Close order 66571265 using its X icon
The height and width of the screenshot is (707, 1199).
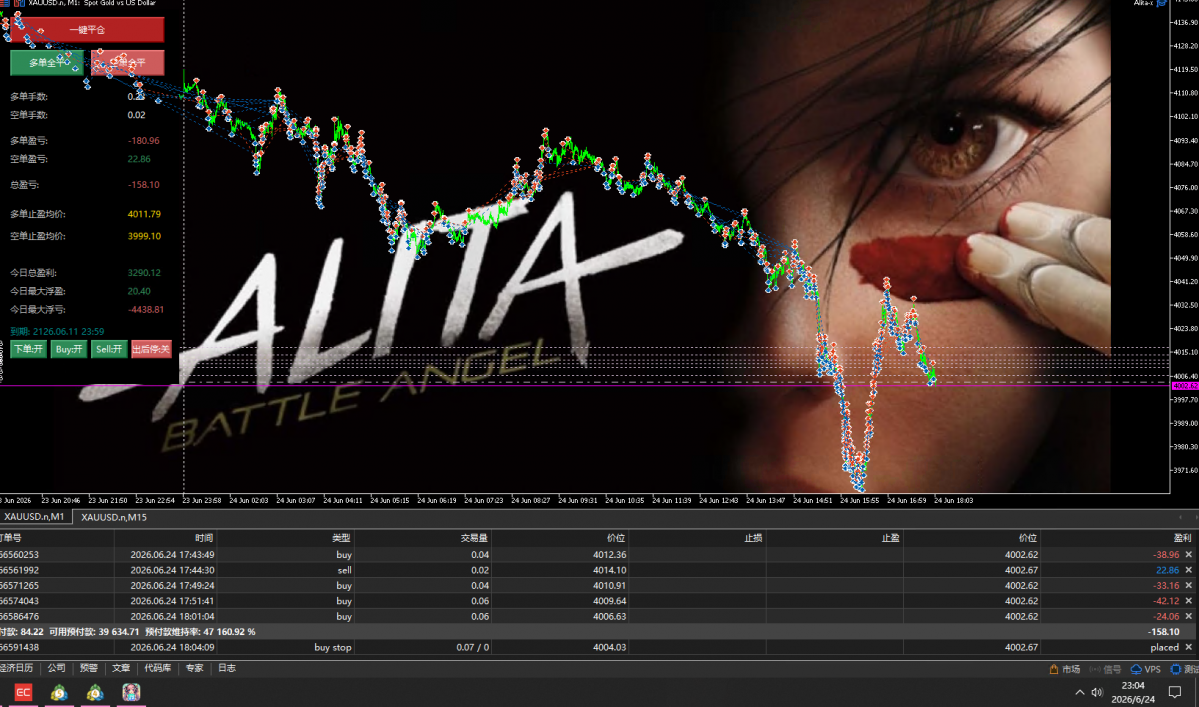pos(1188,585)
